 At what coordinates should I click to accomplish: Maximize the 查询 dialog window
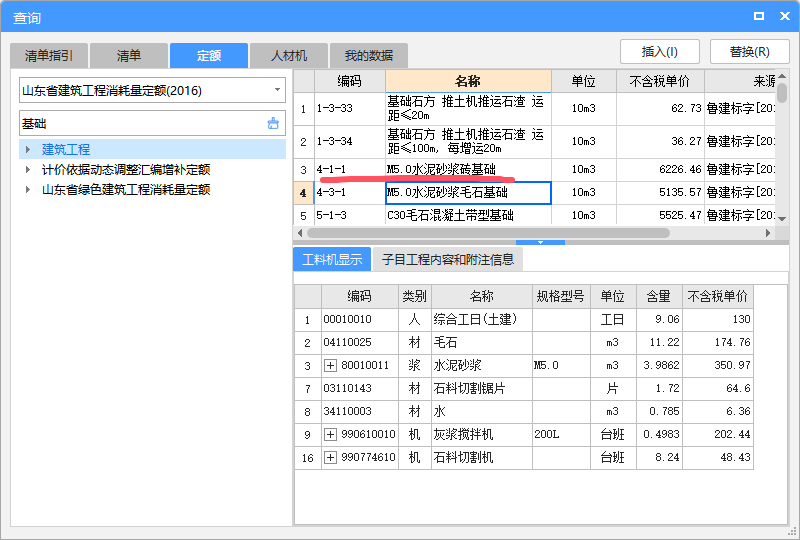coord(759,16)
